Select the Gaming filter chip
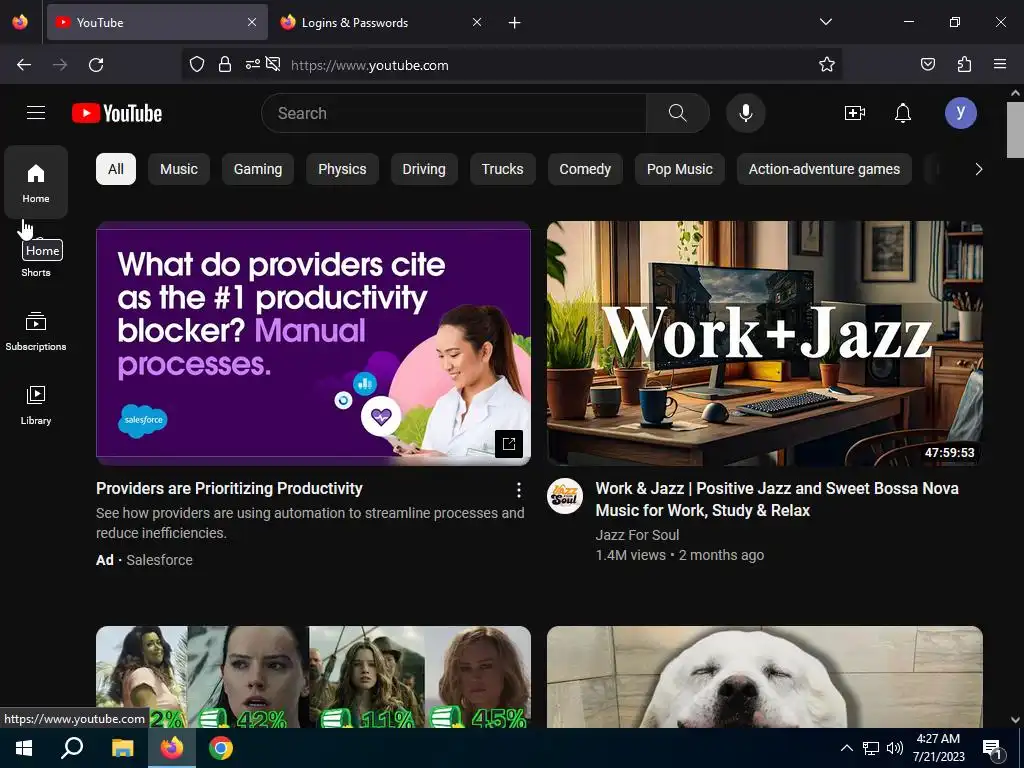Image resolution: width=1024 pixels, height=768 pixels. point(258,169)
